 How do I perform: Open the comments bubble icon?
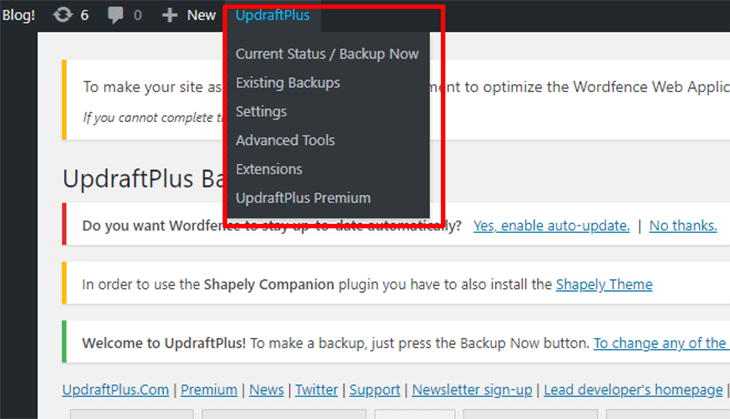pos(115,15)
